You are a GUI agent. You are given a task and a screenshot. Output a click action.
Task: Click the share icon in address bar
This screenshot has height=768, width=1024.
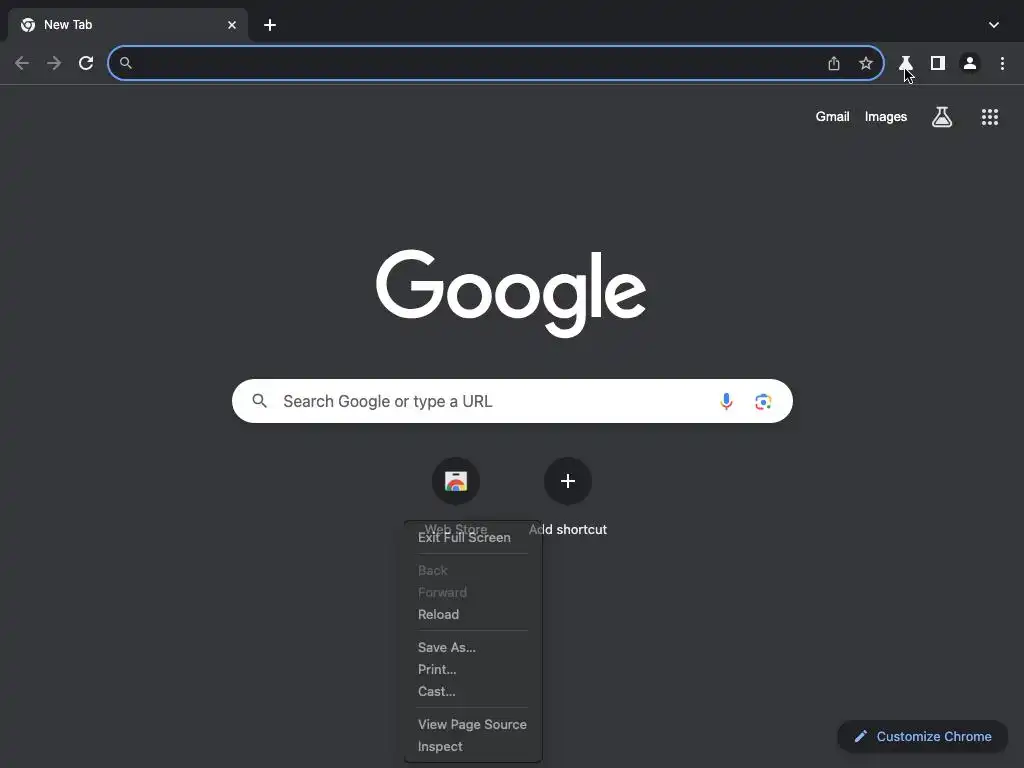[x=834, y=63]
